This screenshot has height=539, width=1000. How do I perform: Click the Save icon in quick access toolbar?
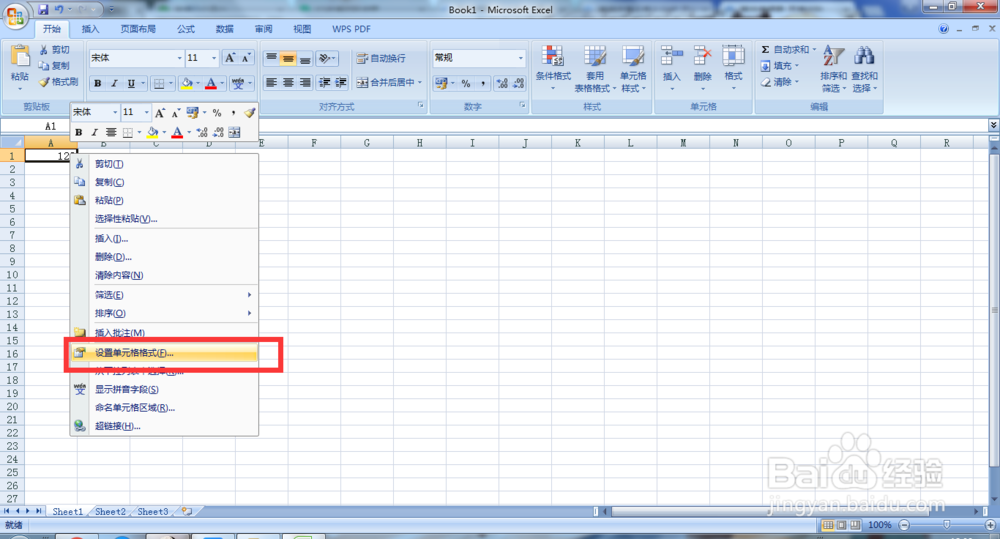(43, 10)
